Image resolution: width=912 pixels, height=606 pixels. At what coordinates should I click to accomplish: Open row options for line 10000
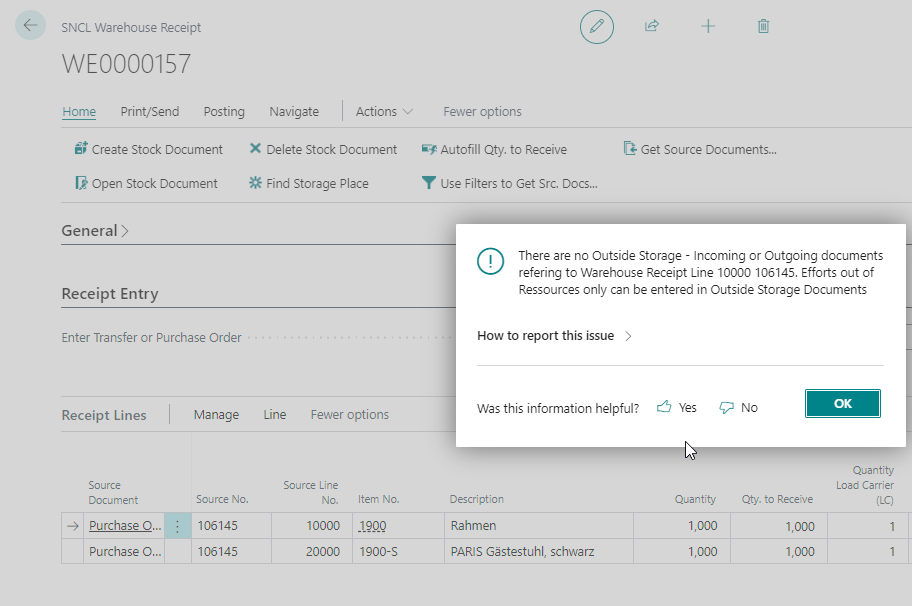pyautogui.click(x=177, y=526)
